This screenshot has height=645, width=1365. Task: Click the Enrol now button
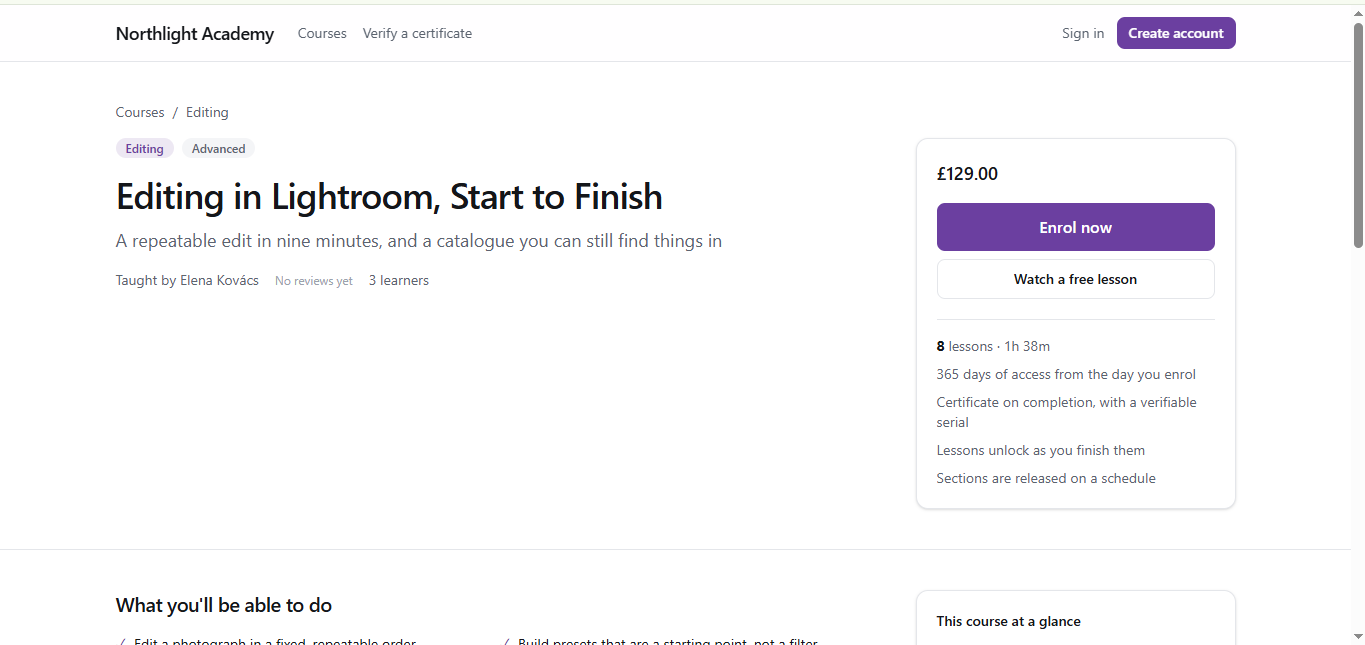click(1075, 227)
